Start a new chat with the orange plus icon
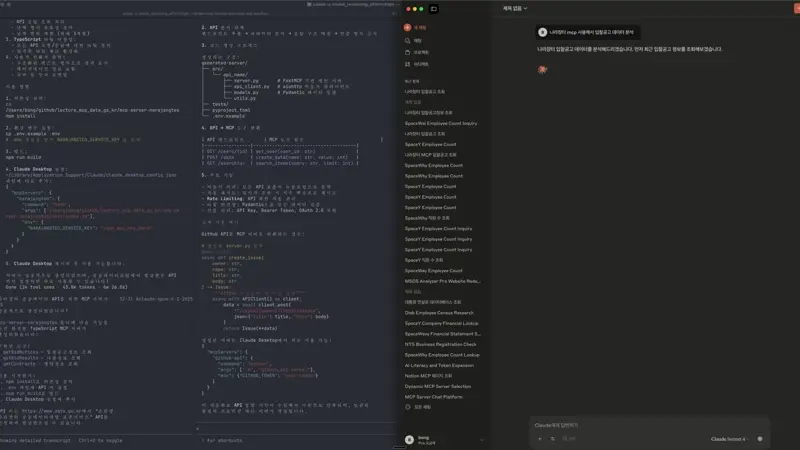 [x=407, y=28]
